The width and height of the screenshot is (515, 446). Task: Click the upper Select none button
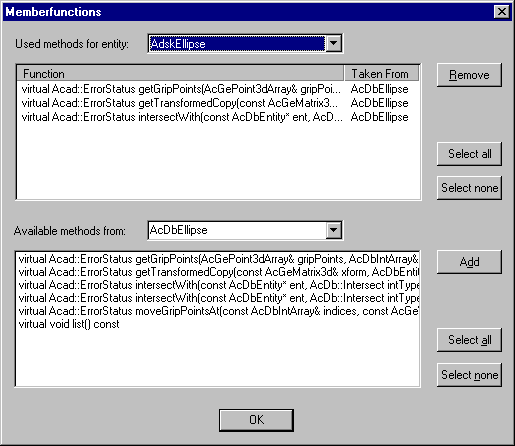tap(469, 188)
